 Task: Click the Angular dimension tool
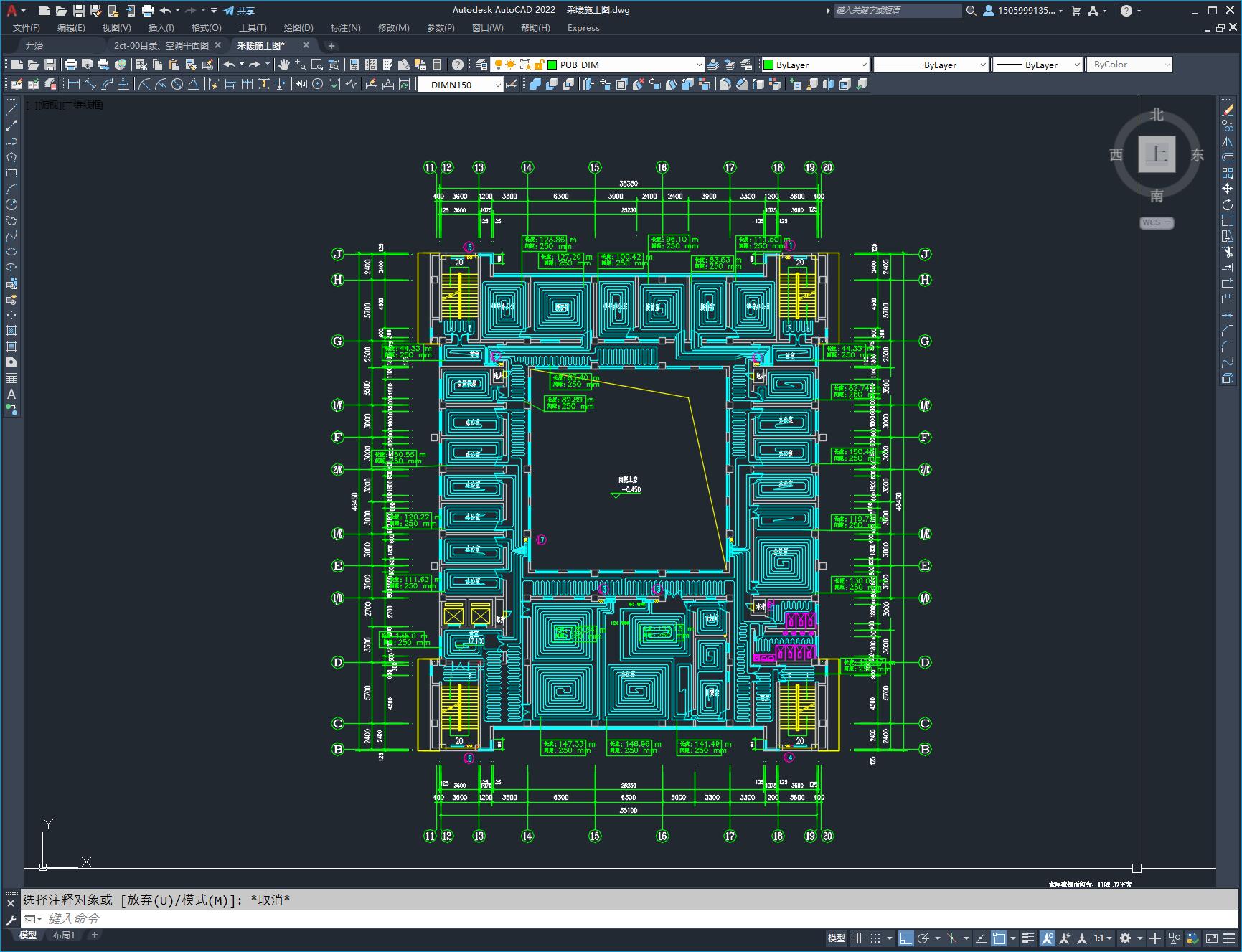coord(193,84)
